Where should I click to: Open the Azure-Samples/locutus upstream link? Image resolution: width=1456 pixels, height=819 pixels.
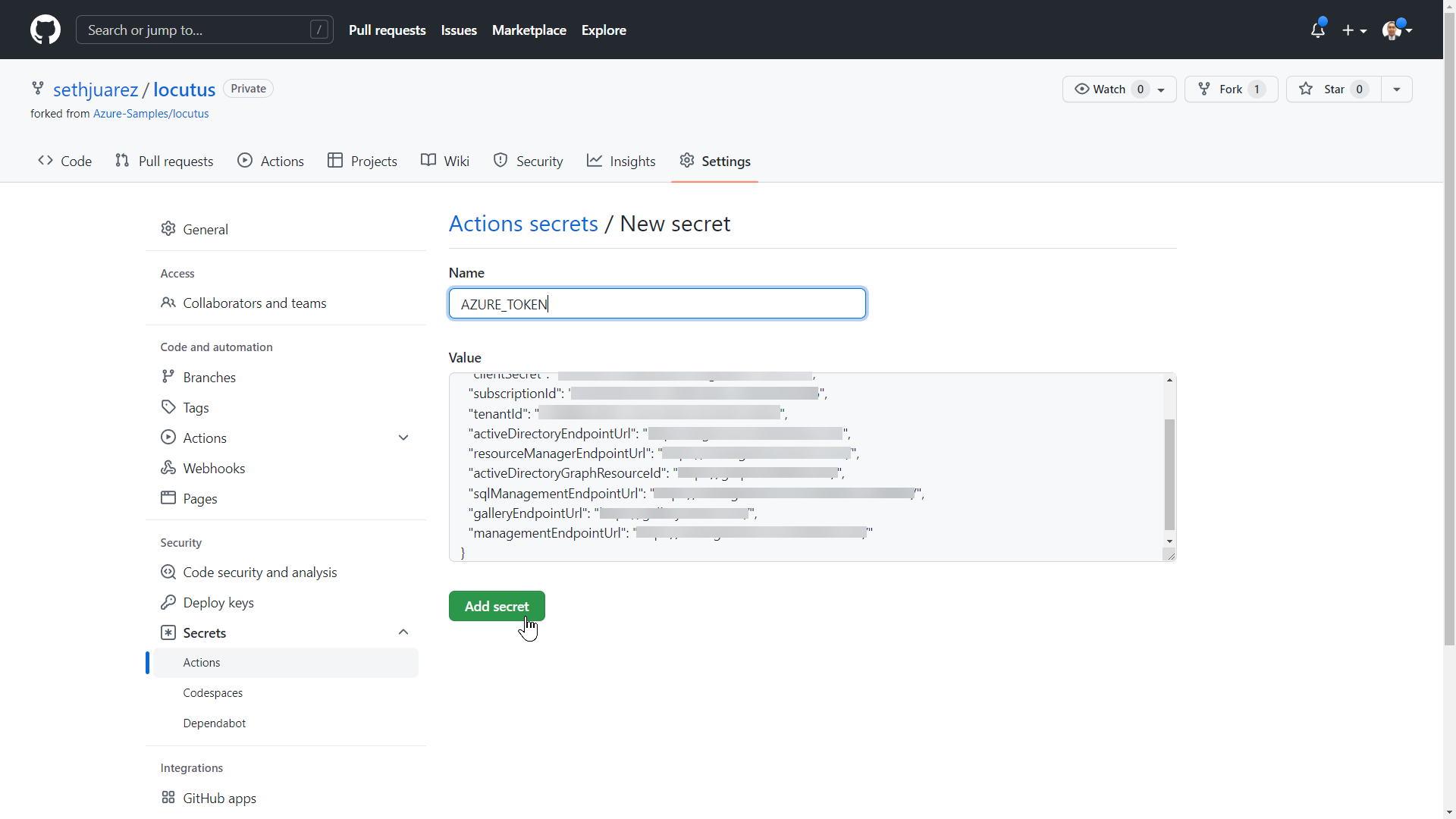coord(151,114)
